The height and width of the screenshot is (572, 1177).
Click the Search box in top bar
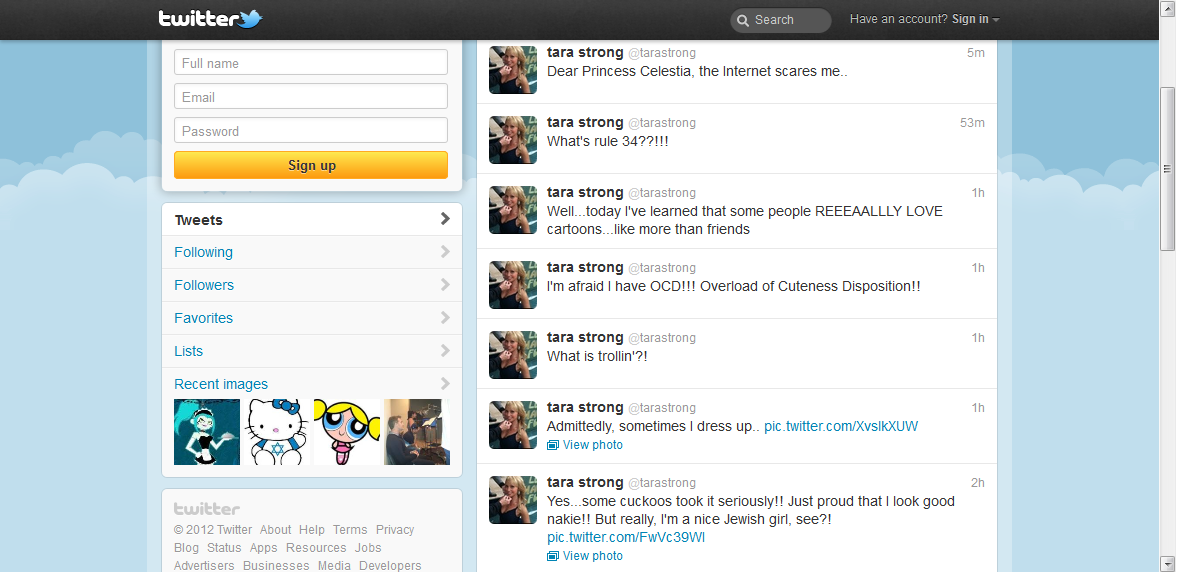[781, 20]
